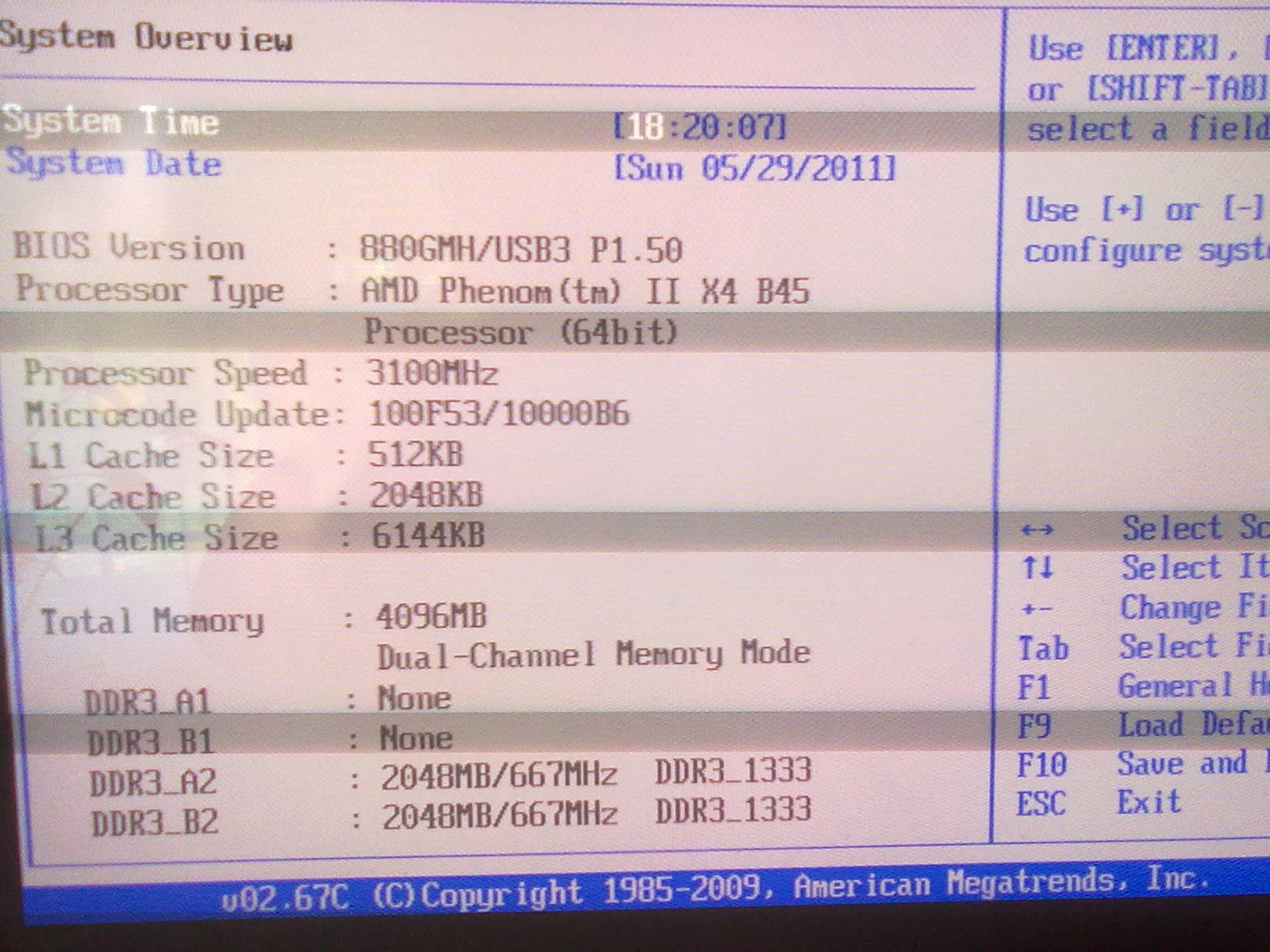Click the L3 Cache Size label
This screenshot has width=1270, height=952.
[x=156, y=539]
